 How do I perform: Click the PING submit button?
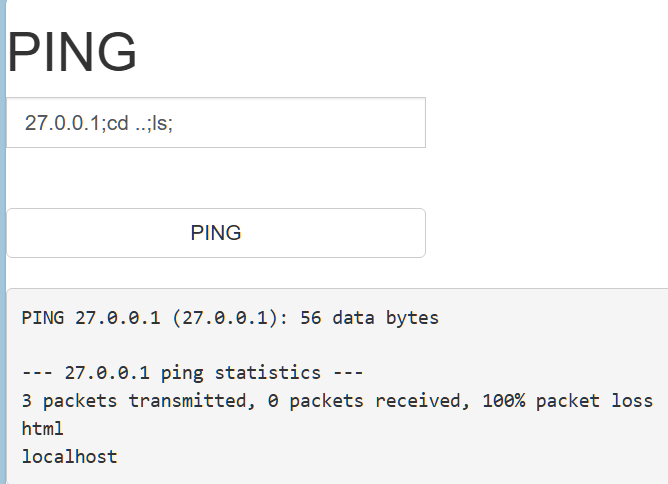coord(216,233)
